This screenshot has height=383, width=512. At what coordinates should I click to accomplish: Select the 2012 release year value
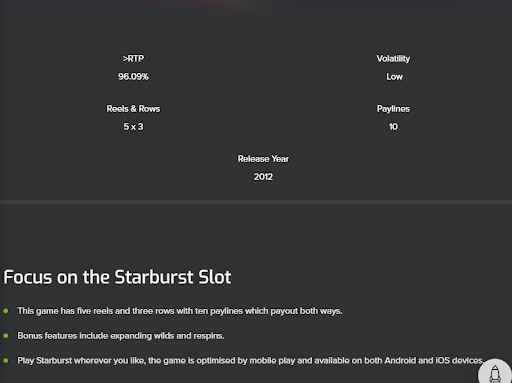pos(263,177)
